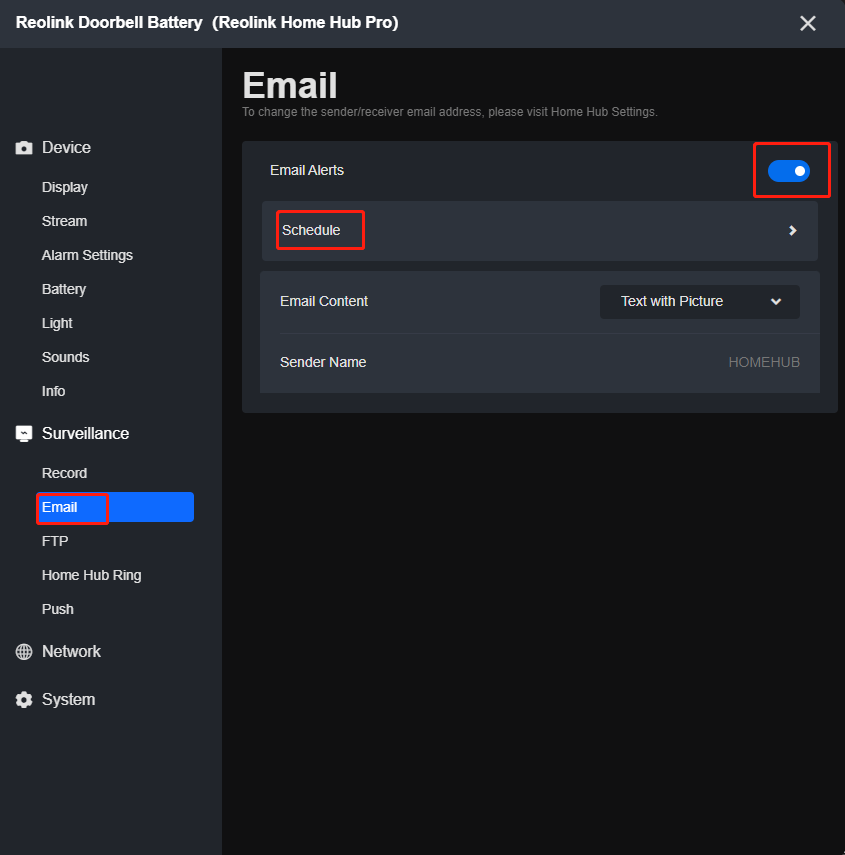Click the Surveillance monitor icon
Screen dimensions: 845x855
point(24,433)
